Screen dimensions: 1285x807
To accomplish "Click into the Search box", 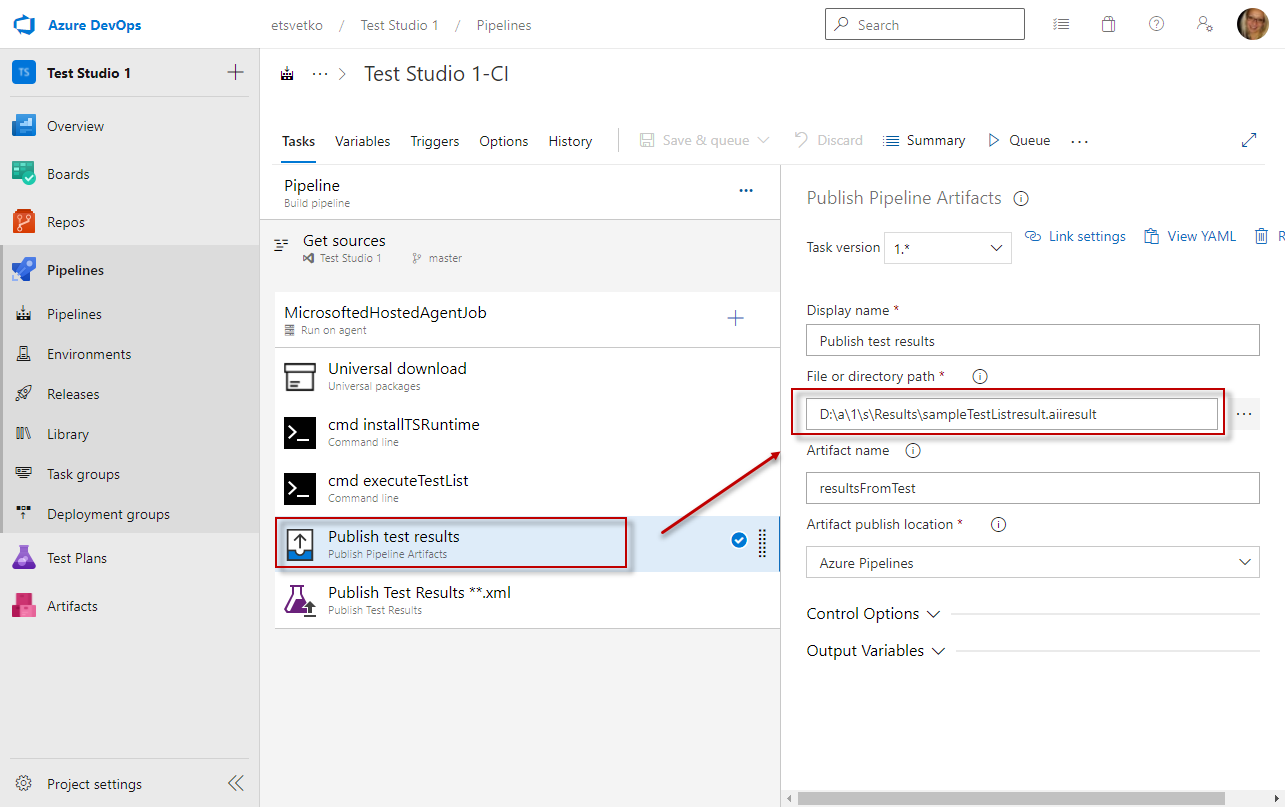I will click(x=925, y=24).
